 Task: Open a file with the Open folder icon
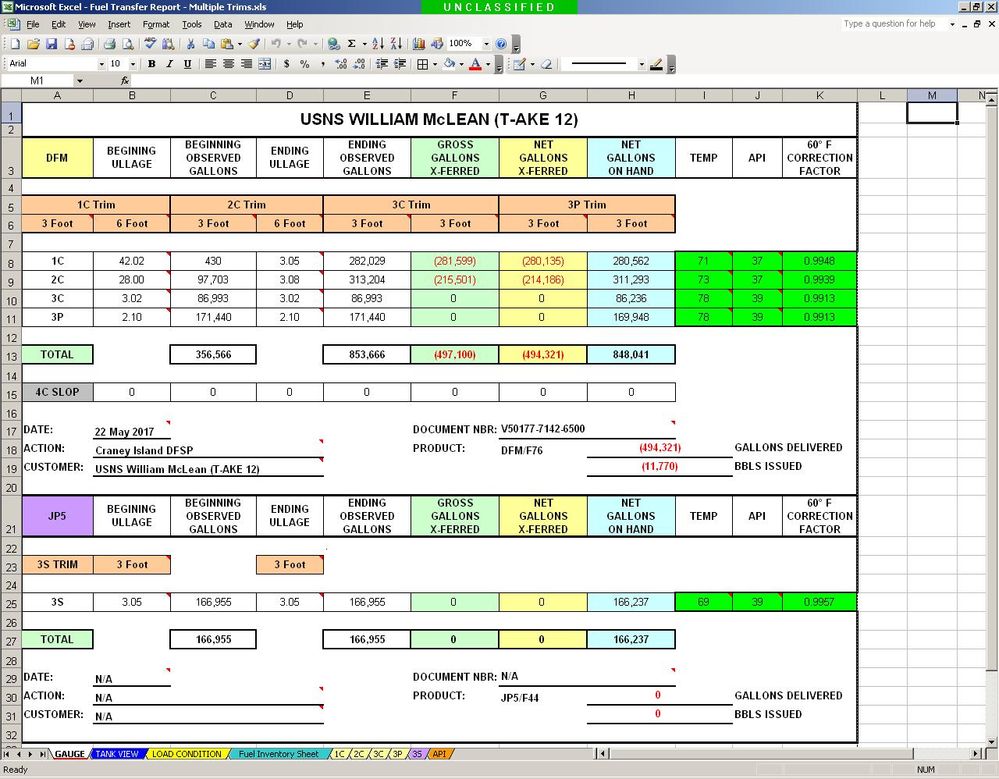coord(33,44)
